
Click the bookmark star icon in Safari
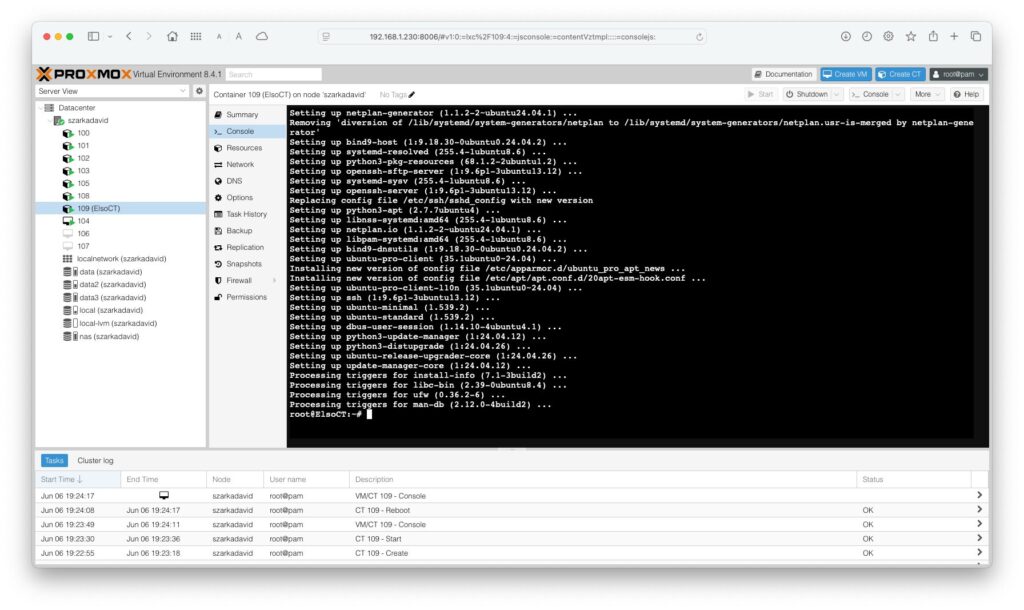pos(910,37)
